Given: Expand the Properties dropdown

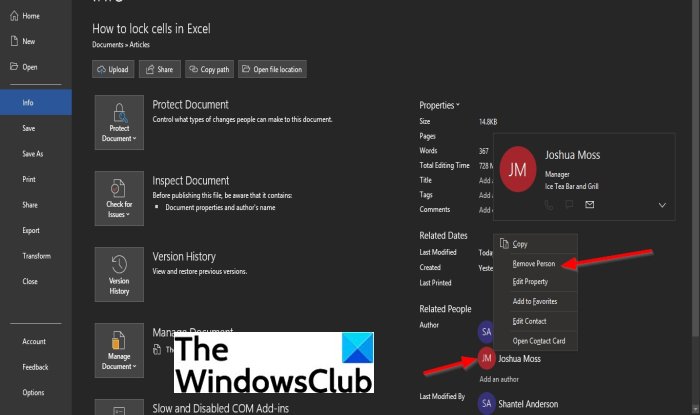Looking at the screenshot, I should tap(439, 105).
